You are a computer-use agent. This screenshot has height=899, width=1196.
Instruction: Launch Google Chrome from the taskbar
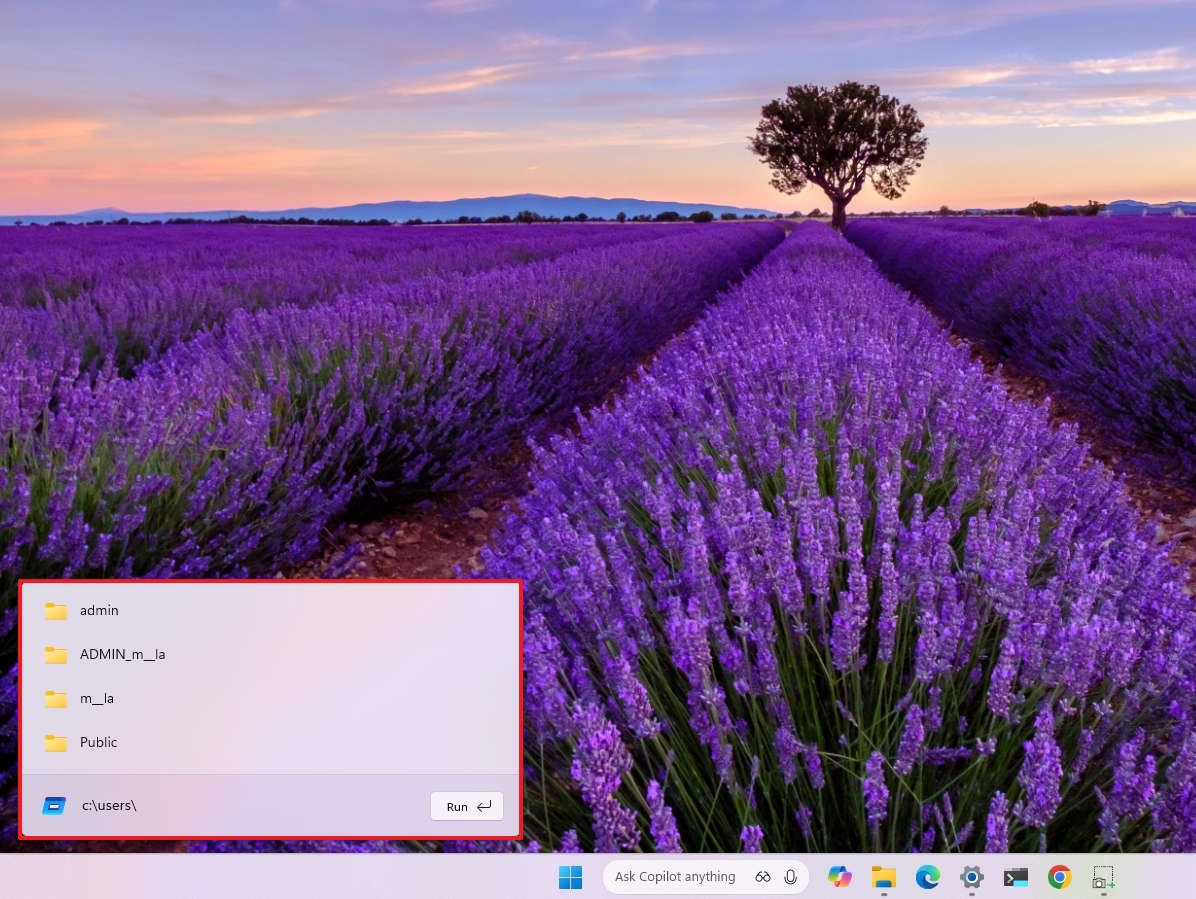pos(1059,877)
